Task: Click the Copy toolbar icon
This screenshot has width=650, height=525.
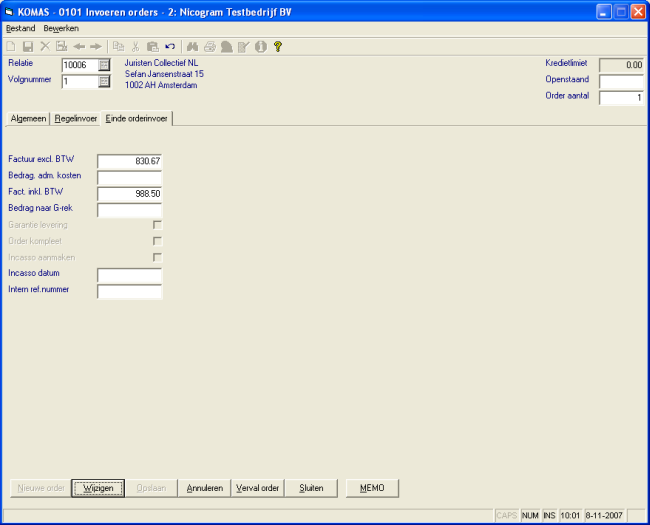Action: pyautogui.click(x=119, y=46)
